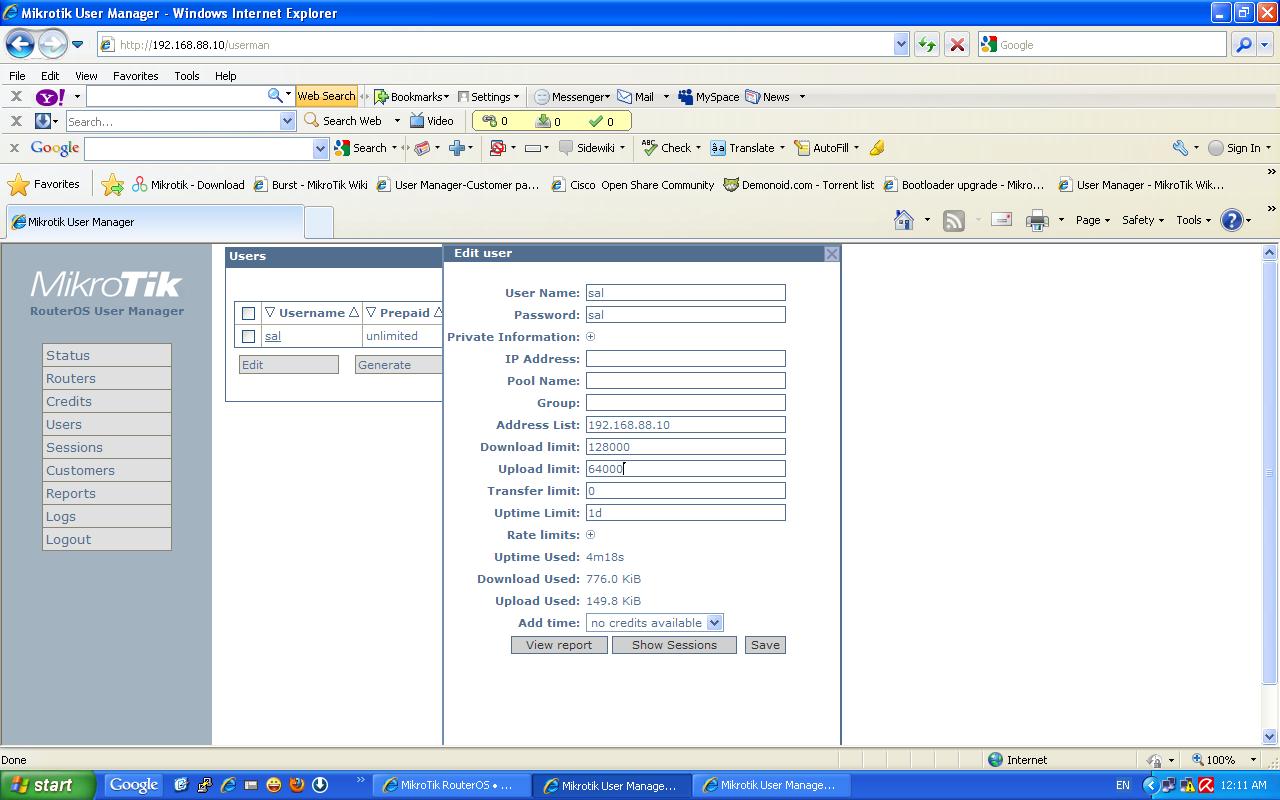Check the box for user sal
The image size is (1280, 800).
pos(248,336)
